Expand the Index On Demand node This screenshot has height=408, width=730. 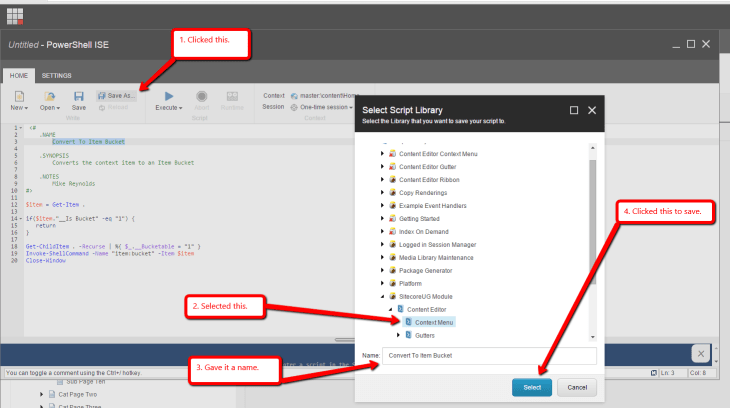point(382,231)
